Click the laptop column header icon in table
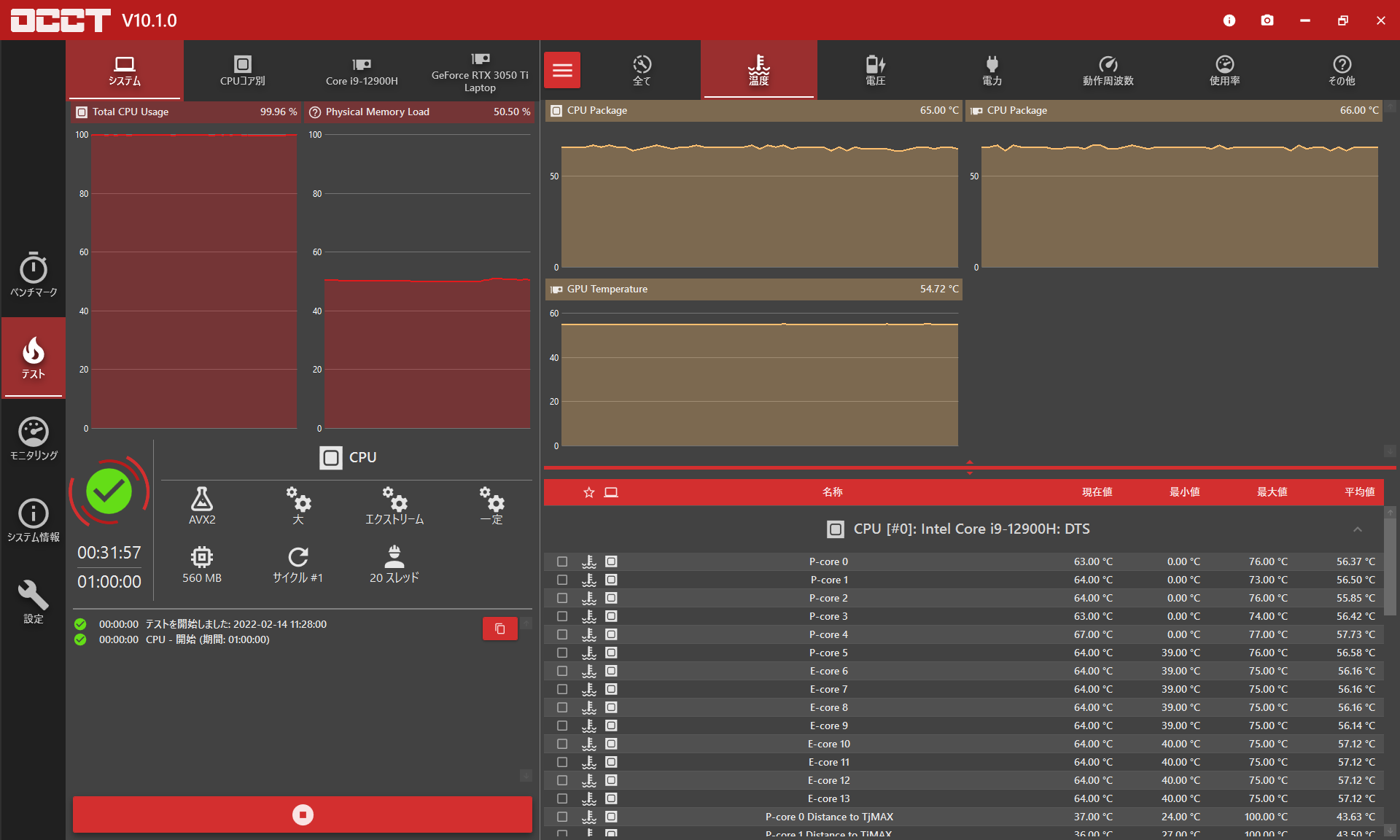This screenshot has height=840, width=1400. 611,492
